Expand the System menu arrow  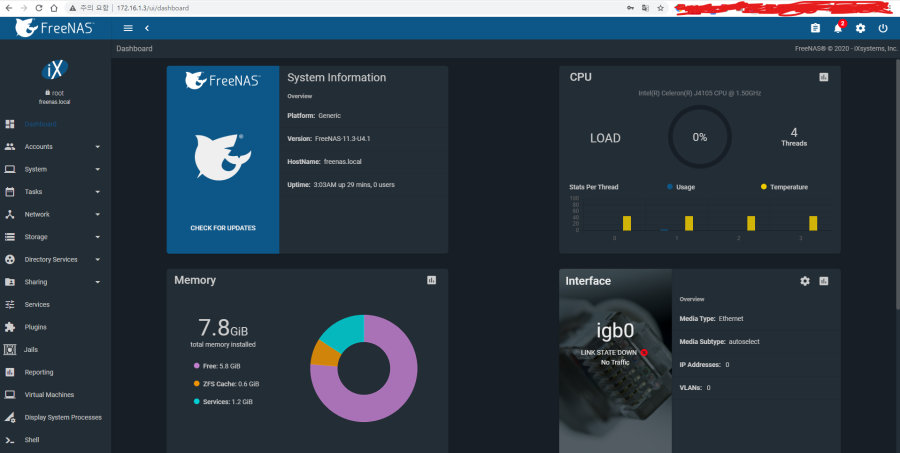tap(98, 169)
